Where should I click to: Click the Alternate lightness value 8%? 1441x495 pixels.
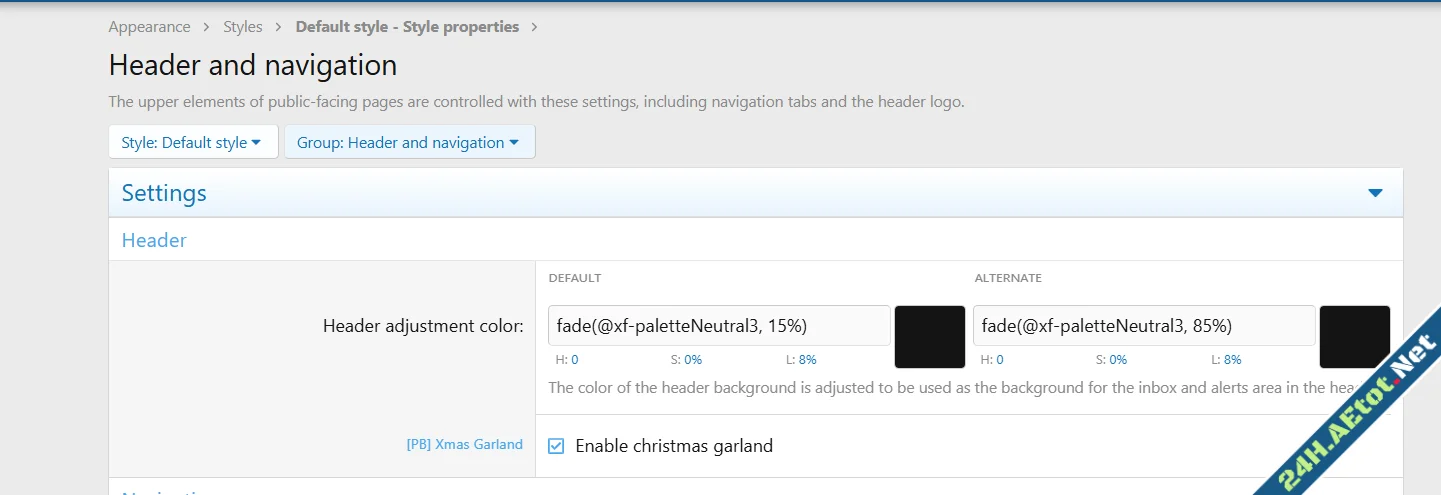coord(1233,360)
